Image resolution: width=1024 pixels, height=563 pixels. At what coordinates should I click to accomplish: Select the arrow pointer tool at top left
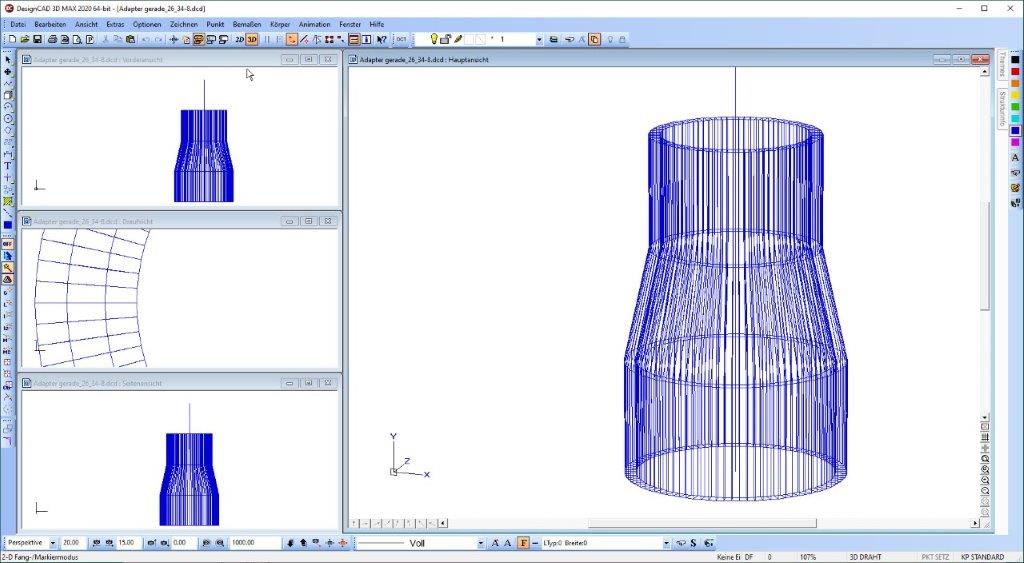tap(8, 60)
